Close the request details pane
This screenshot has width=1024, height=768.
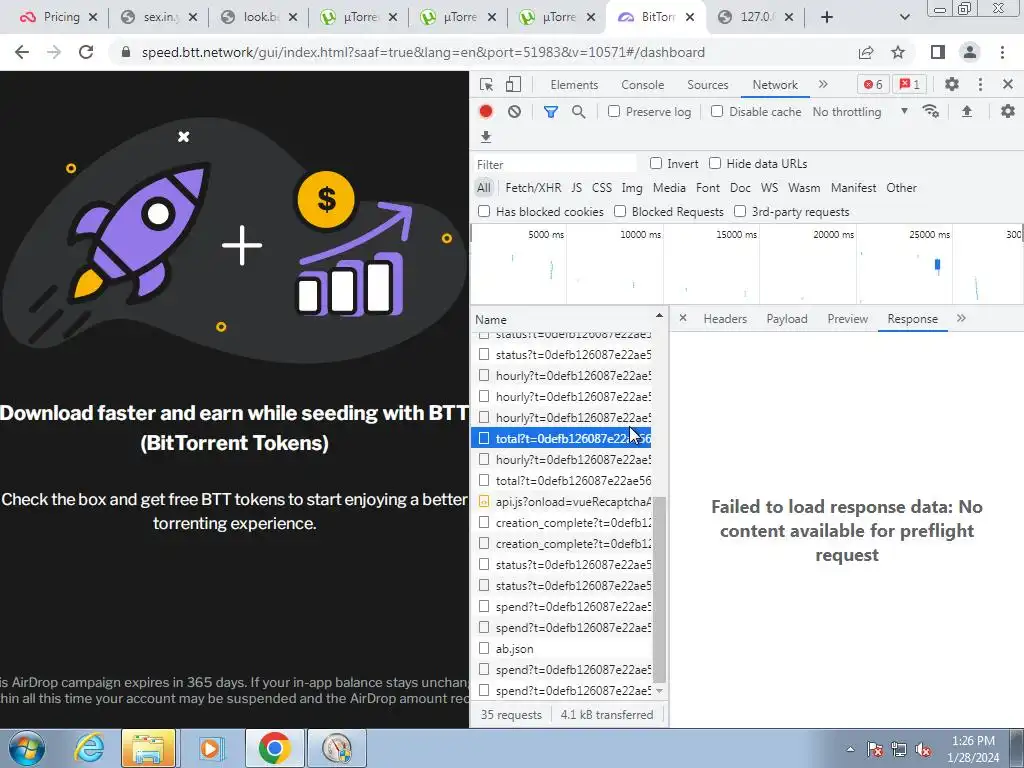682,318
